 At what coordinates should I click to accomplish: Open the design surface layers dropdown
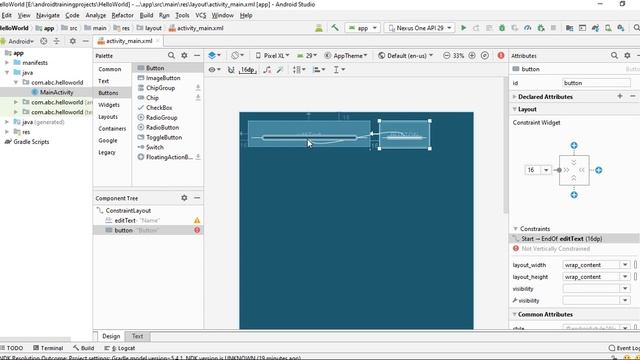(214, 56)
